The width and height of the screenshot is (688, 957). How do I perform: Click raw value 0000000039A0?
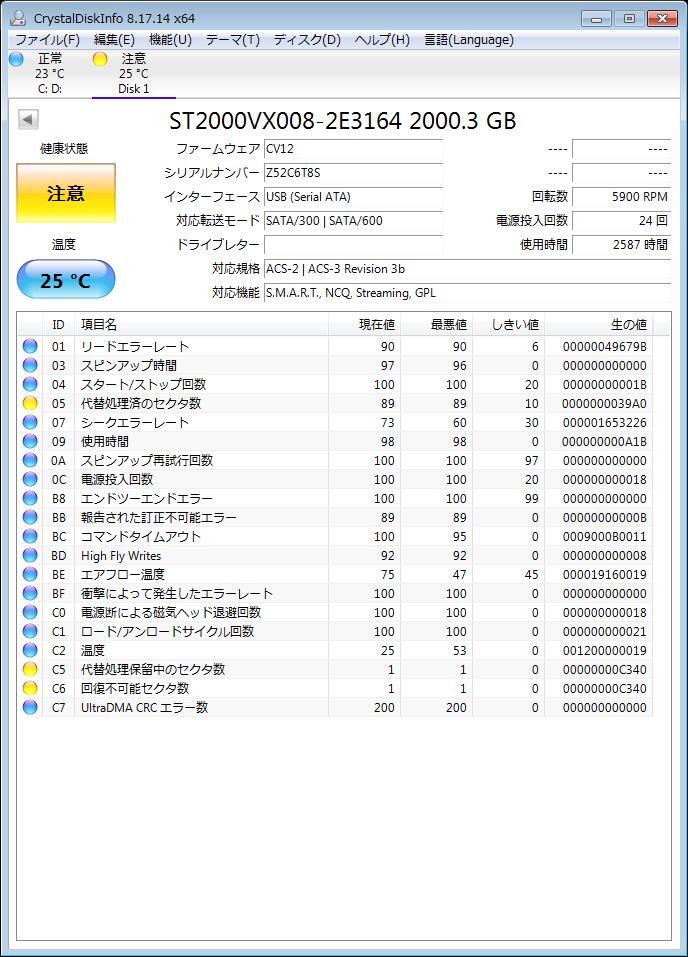[x=604, y=403]
